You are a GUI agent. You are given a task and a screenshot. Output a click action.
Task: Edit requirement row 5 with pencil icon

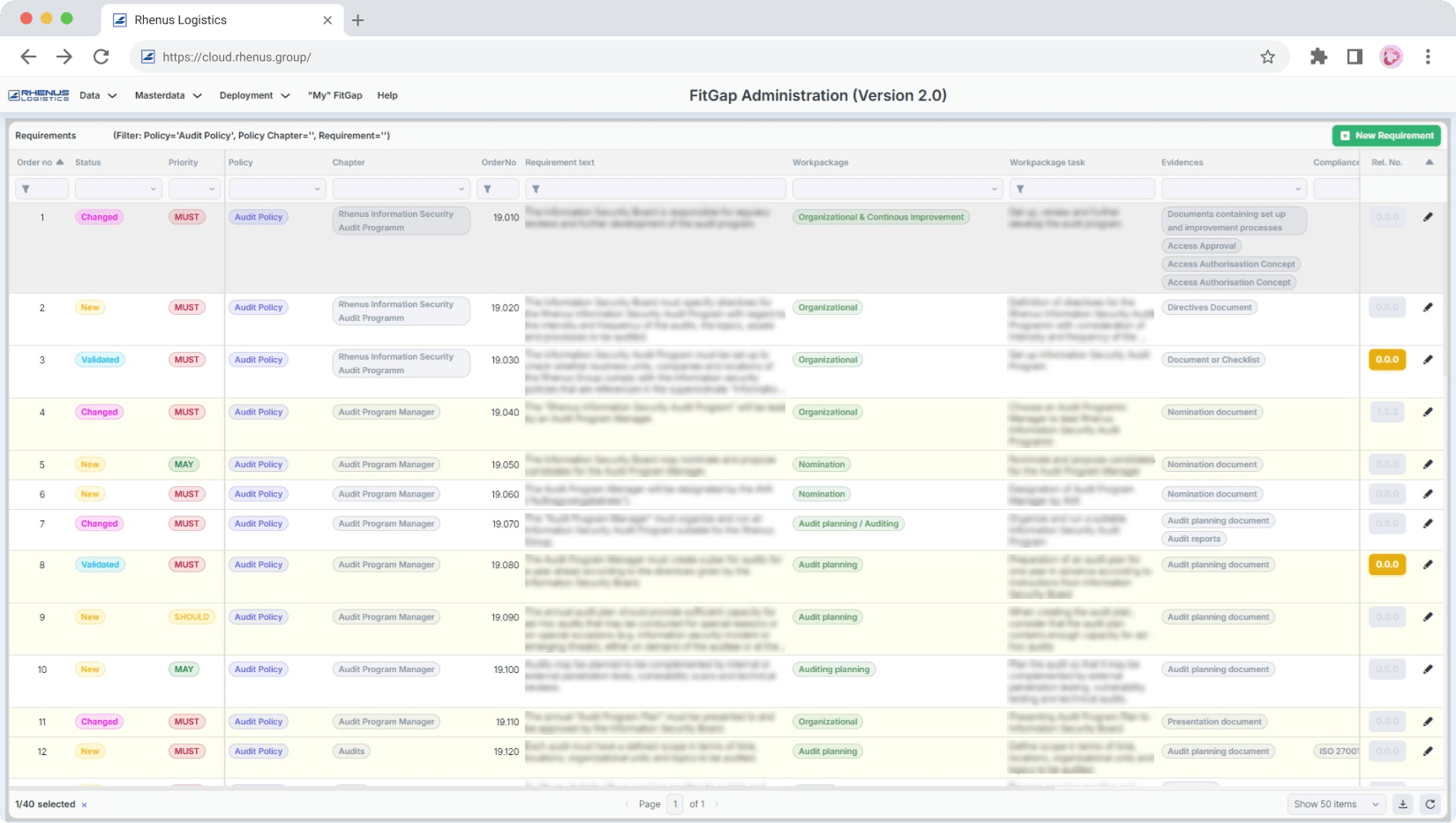(1428, 465)
